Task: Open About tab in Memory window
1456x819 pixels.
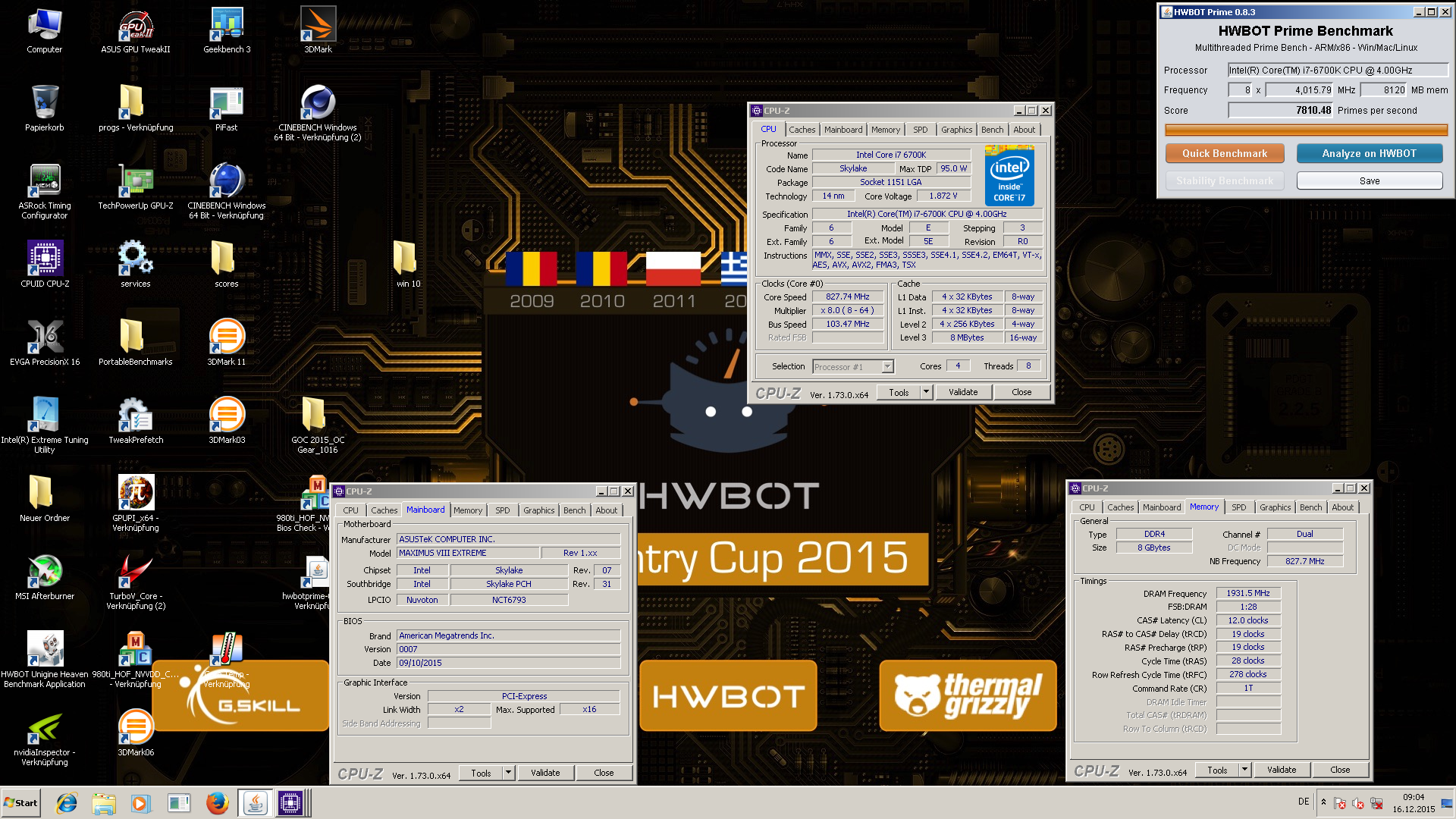Action: (1342, 507)
